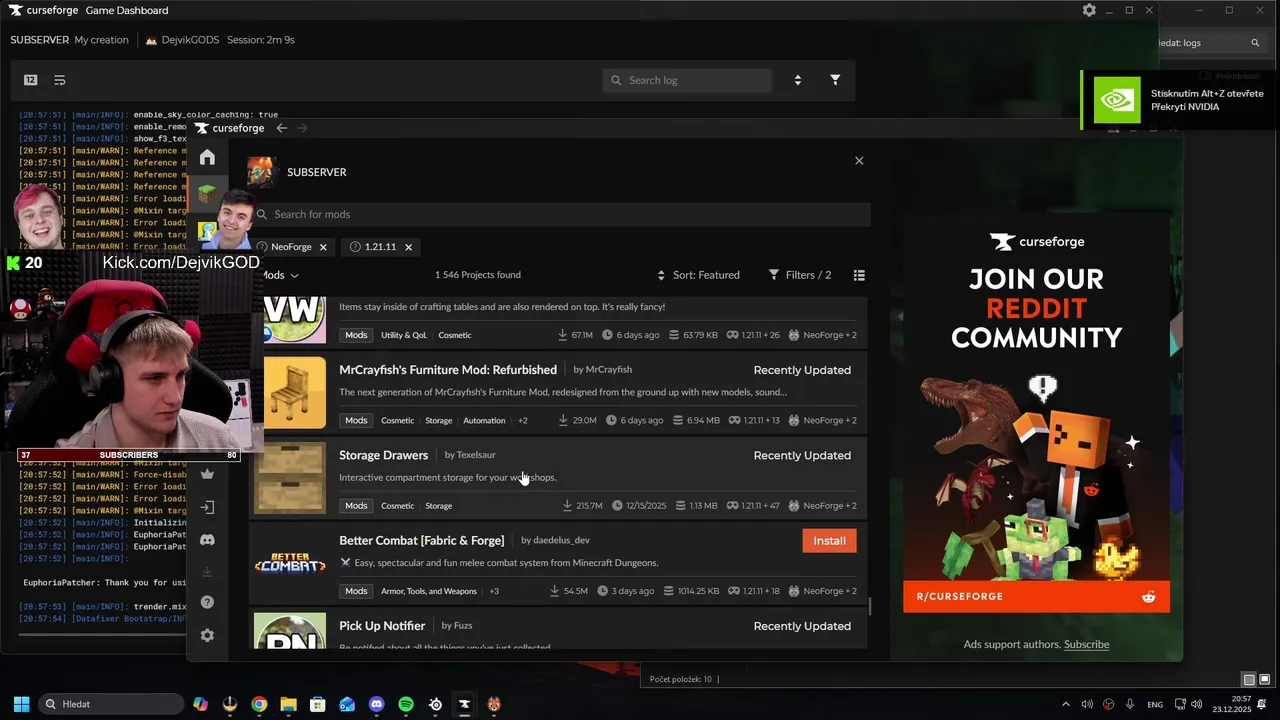Open CurseForge home in the sidebar
The image size is (1280, 720).
207,158
